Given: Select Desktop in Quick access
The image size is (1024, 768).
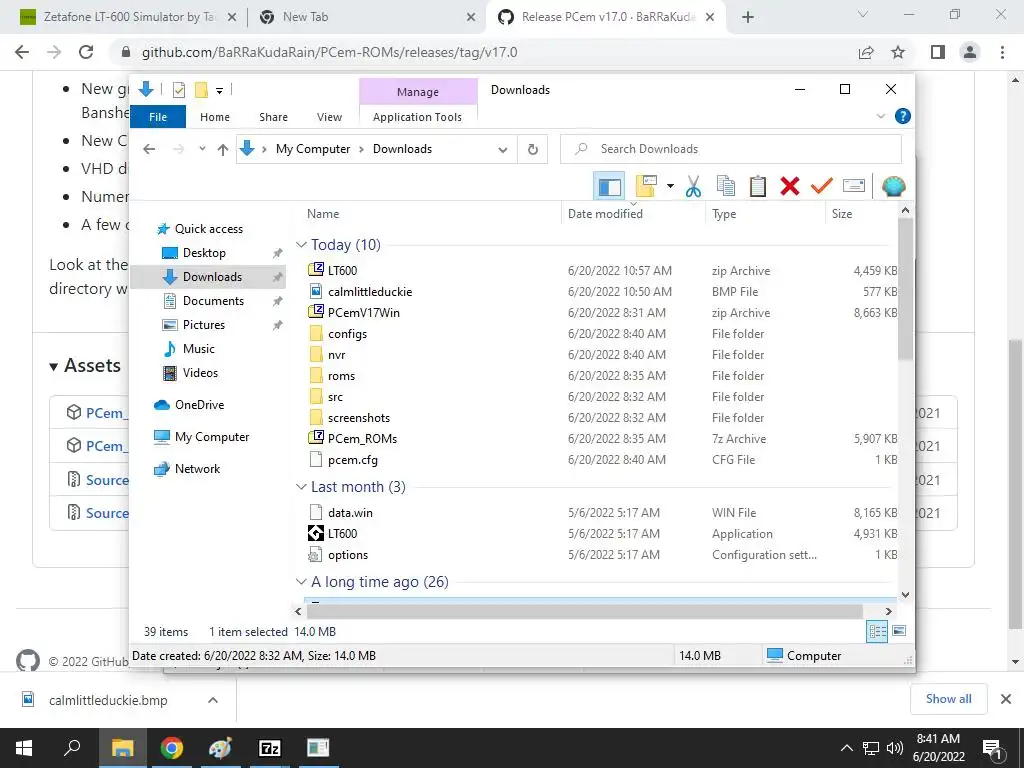Looking at the screenshot, I should pos(204,253).
